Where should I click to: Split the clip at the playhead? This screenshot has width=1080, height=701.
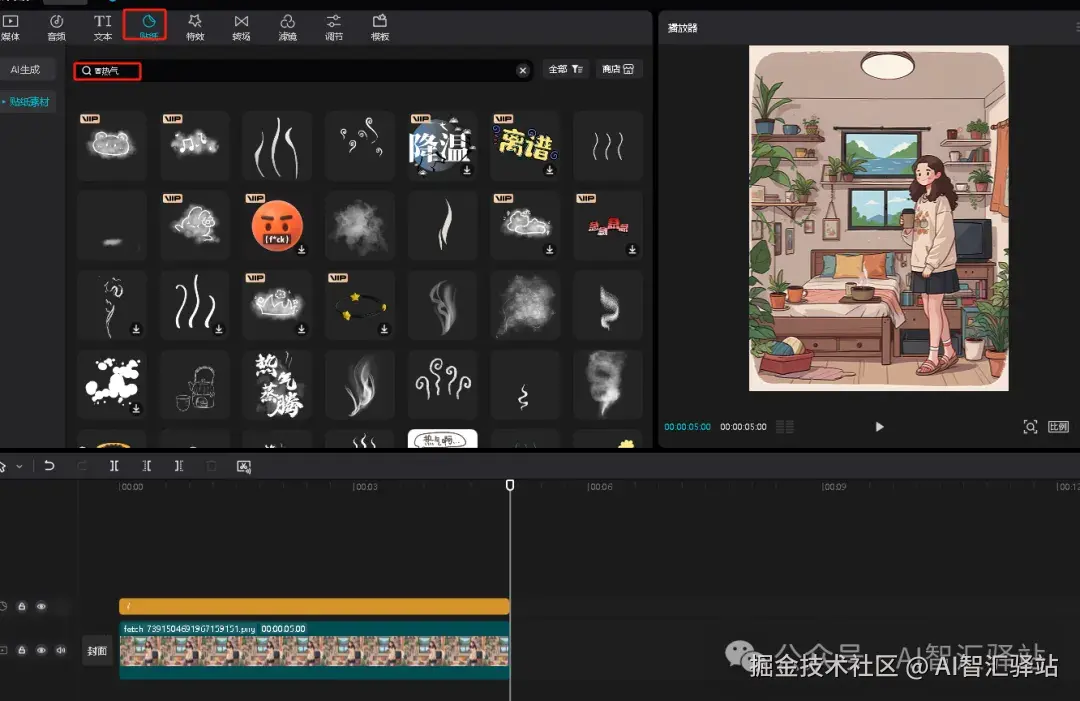114,465
